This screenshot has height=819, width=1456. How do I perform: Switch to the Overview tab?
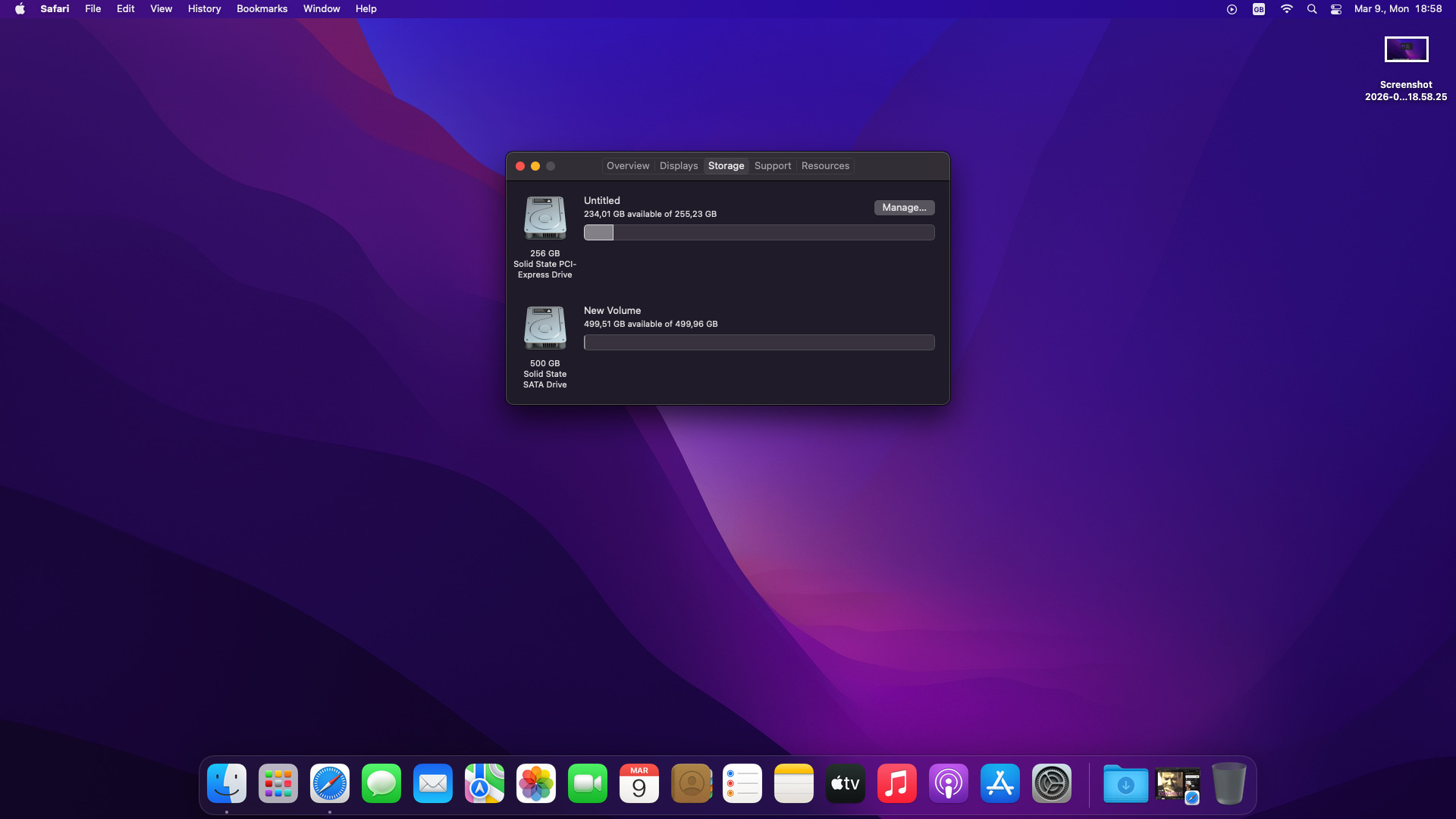(627, 165)
